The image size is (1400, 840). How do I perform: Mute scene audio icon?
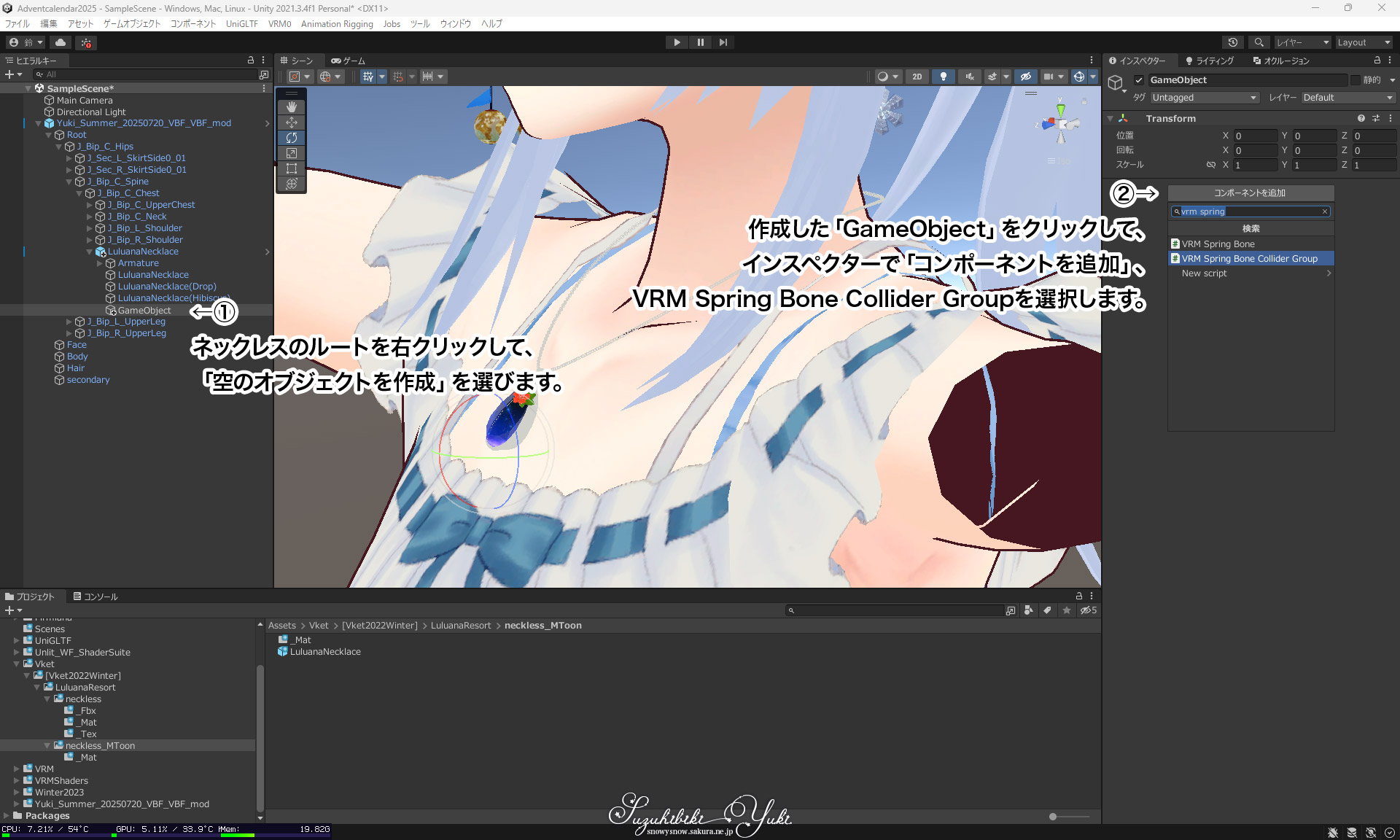(969, 77)
